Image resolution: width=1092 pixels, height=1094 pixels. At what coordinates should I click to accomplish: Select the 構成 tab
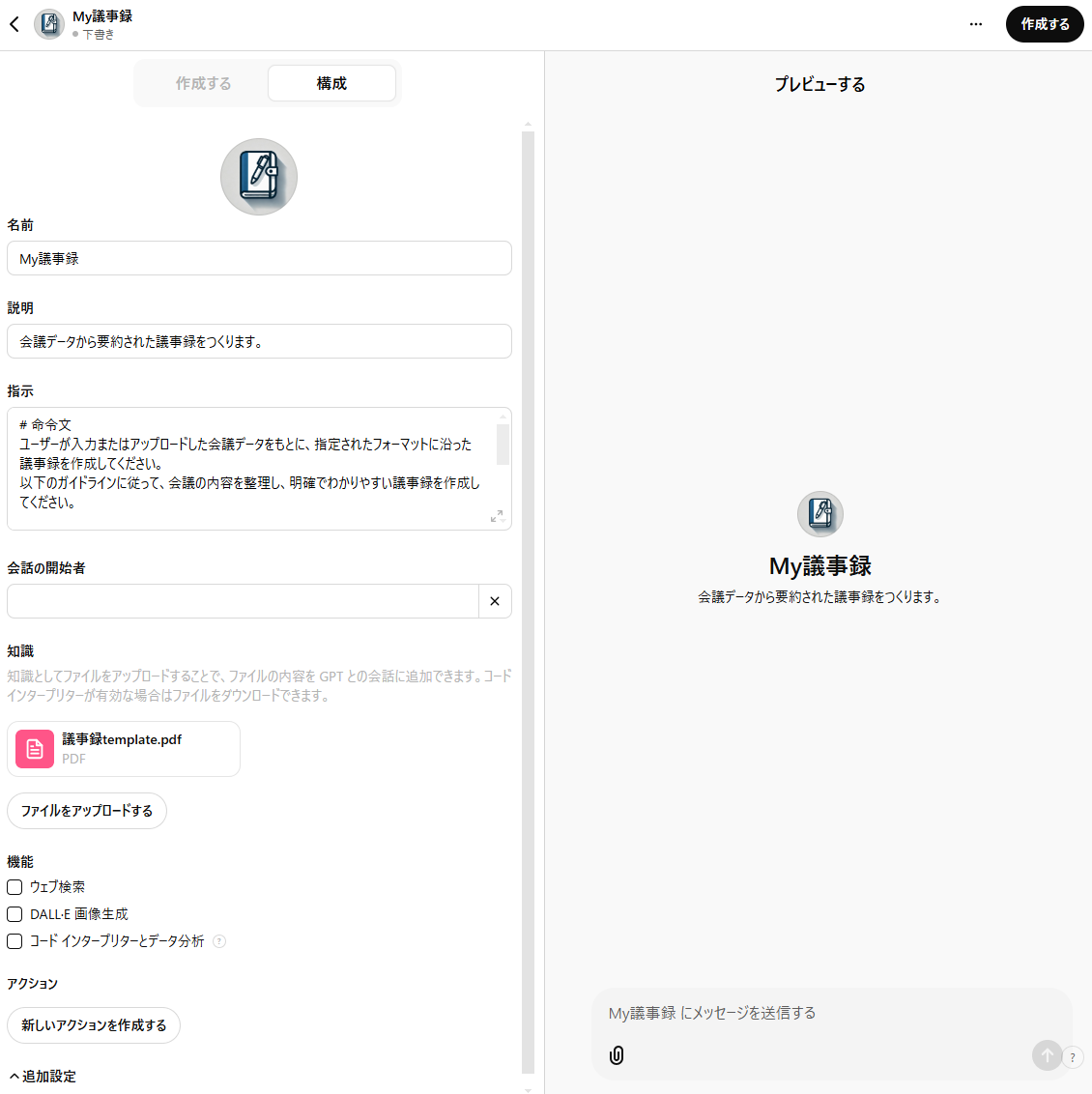point(331,83)
